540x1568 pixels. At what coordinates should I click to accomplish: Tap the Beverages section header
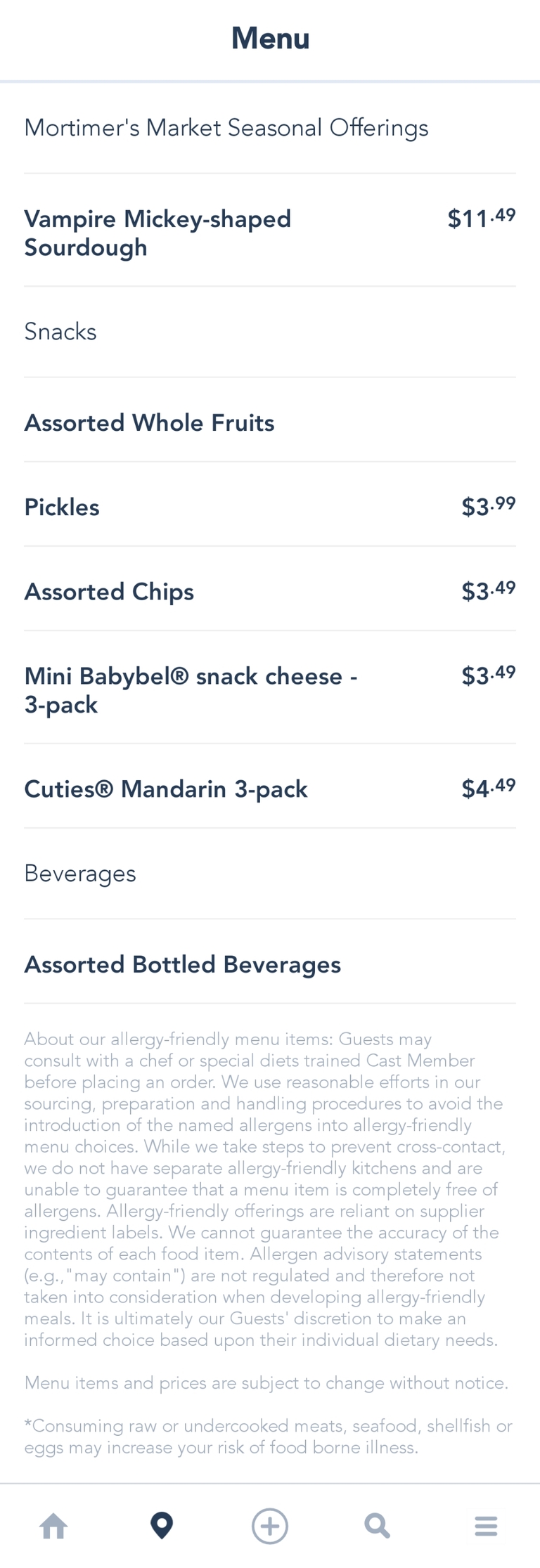80,874
